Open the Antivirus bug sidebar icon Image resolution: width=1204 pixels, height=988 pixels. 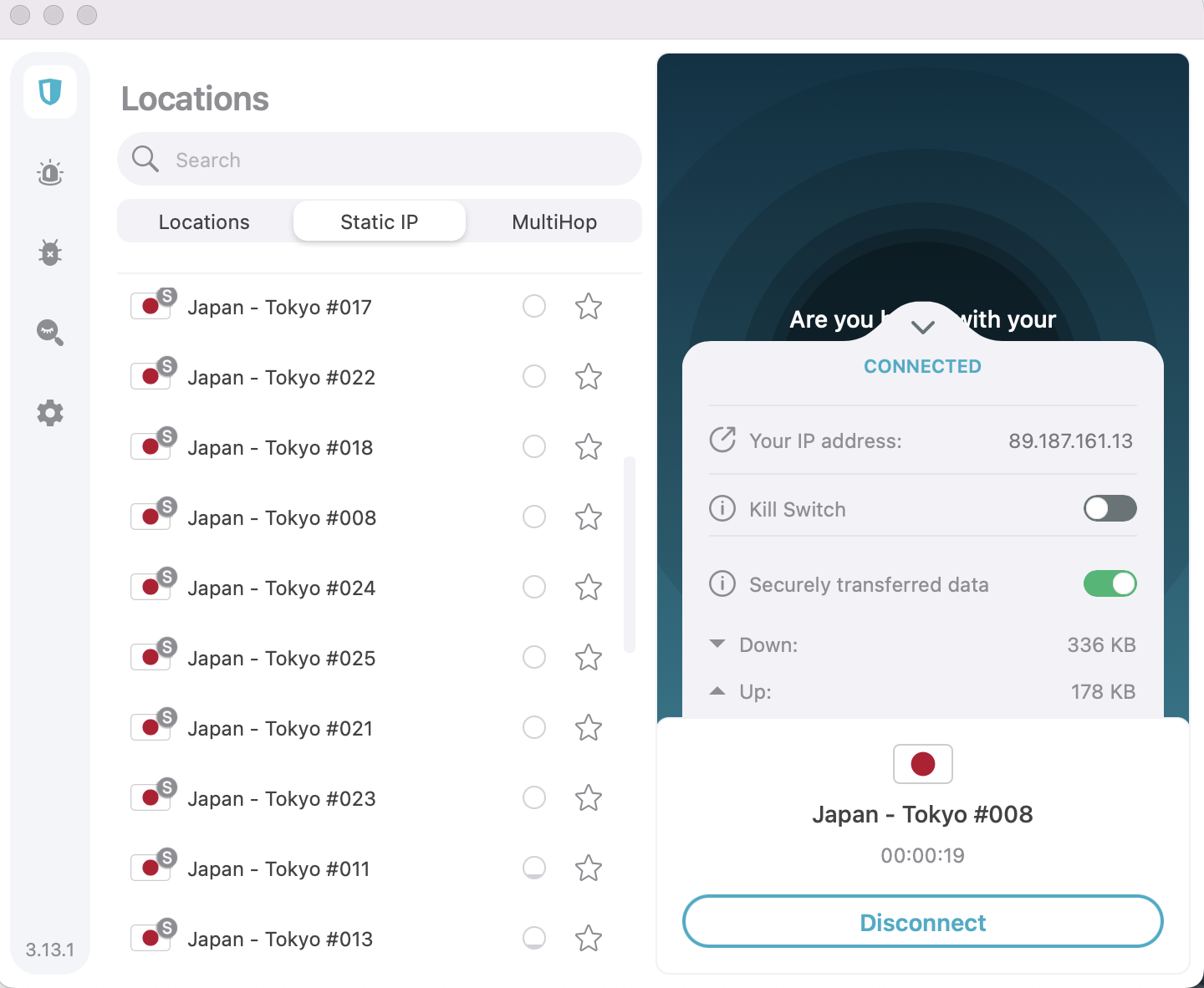tap(50, 252)
